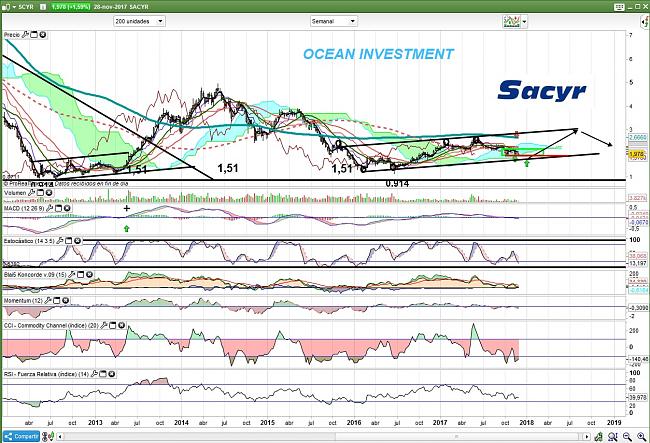This screenshot has height=443, width=650.
Task: Open RSI Fuerza Relativa settings wrench
Action: pos(94,374)
